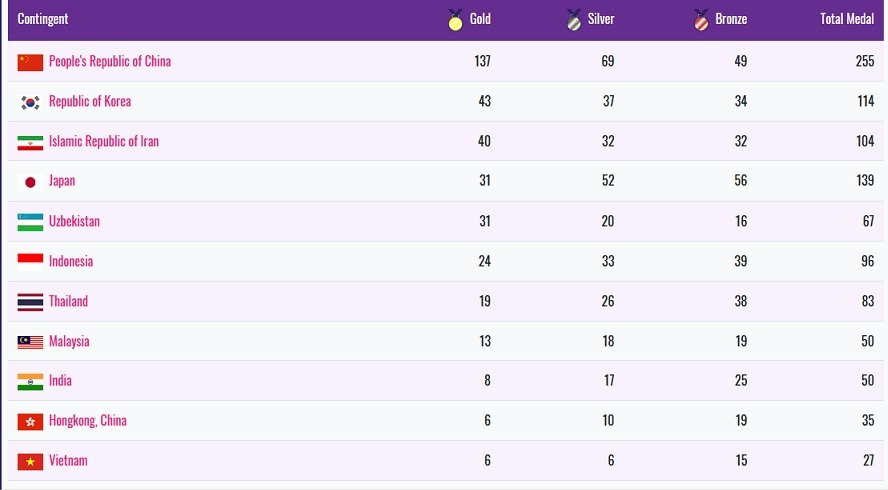Image resolution: width=888 pixels, height=490 pixels.
Task: Click the Malaysia flag icon
Action: [x=30, y=342]
